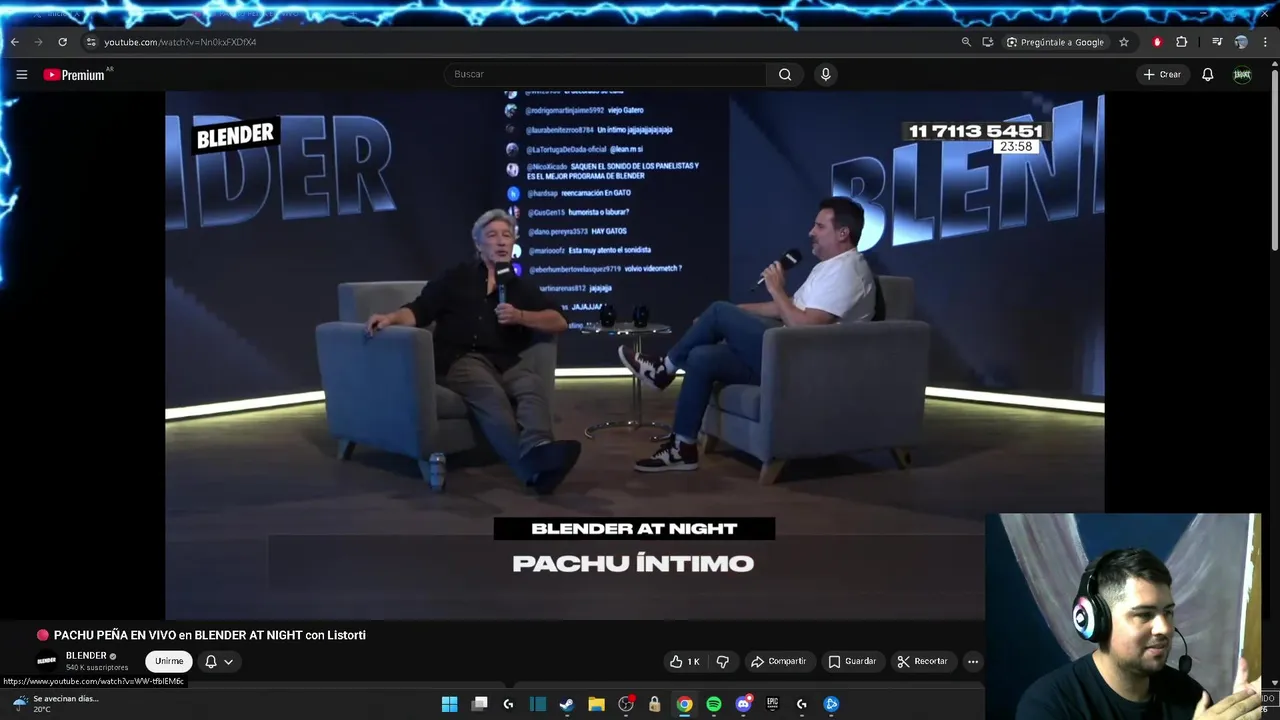Open Spotify from the taskbar
The image size is (1280, 720).
pyautogui.click(x=714, y=704)
